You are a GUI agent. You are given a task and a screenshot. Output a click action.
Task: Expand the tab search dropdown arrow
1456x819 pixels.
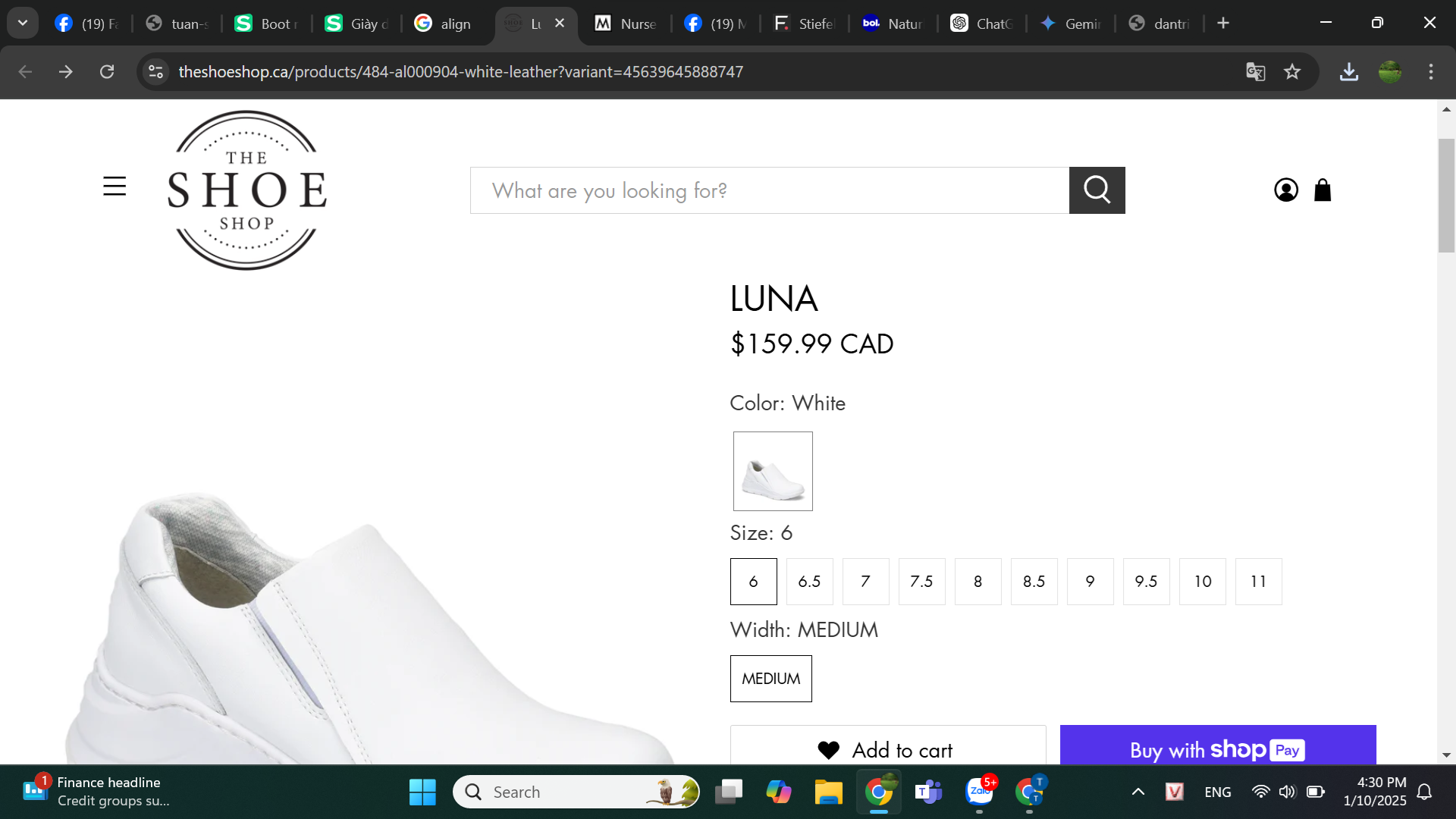coord(23,23)
